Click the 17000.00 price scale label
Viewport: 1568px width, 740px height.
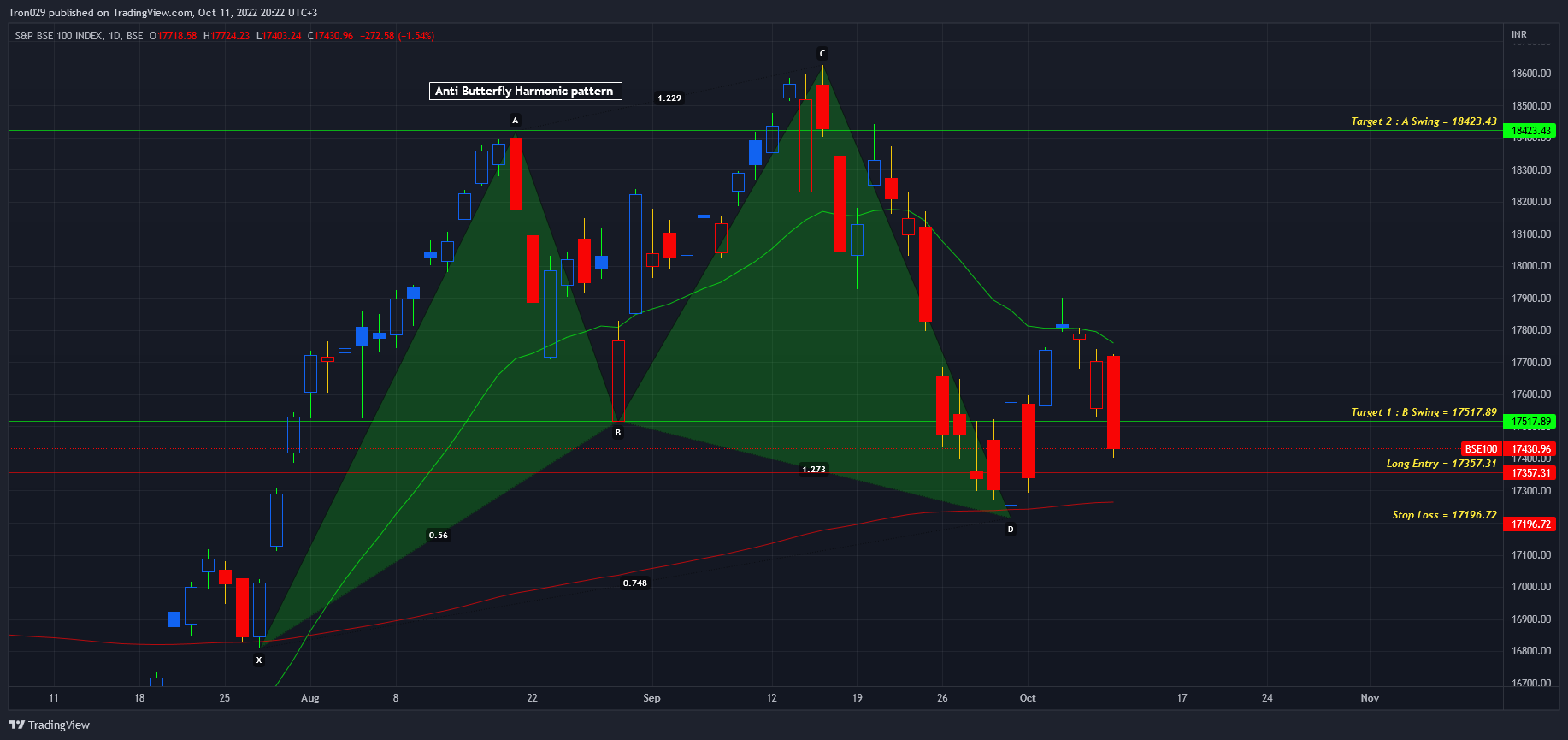point(1531,587)
